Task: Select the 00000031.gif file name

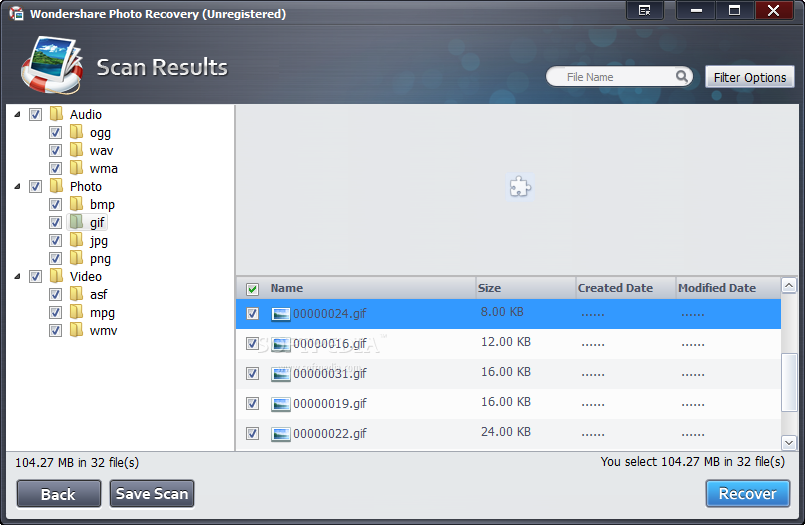Action: pyautogui.click(x=330, y=374)
